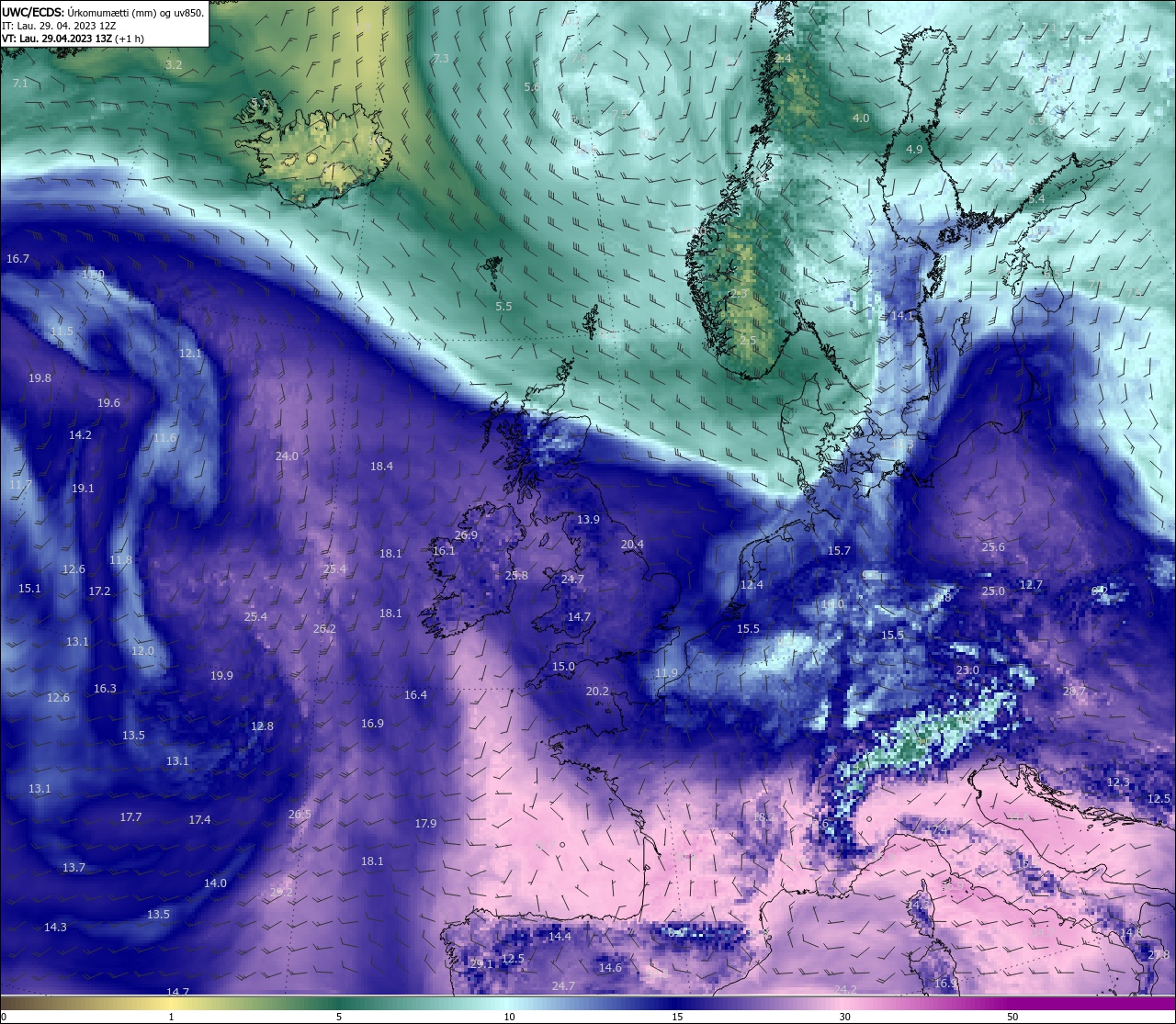1176x1024 pixels.
Task: Click the 11.9 value near Belgium
Action: click(666, 673)
